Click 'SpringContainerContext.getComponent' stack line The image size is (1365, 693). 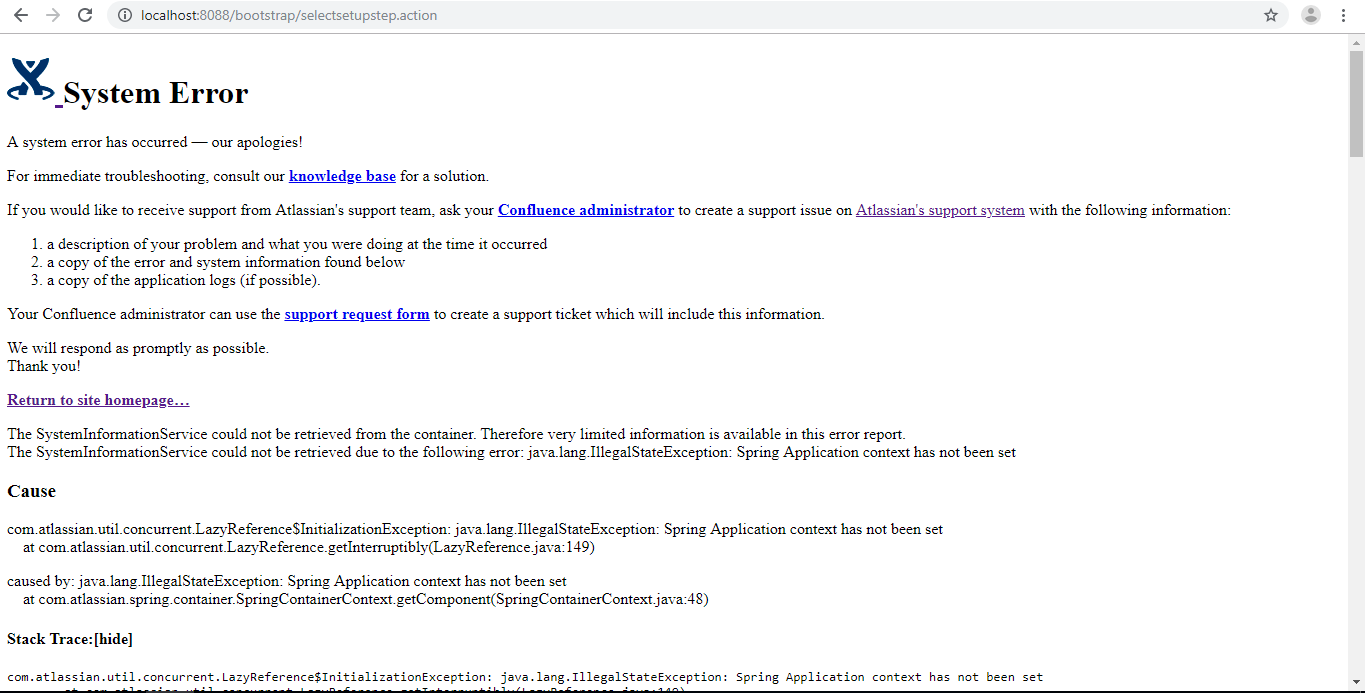click(366, 599)
